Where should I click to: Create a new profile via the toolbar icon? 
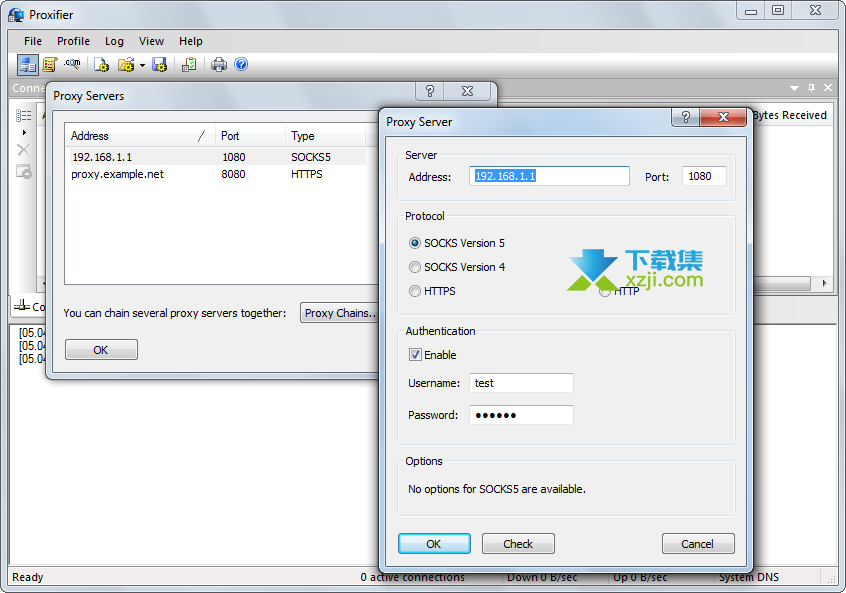pos(101,65)
